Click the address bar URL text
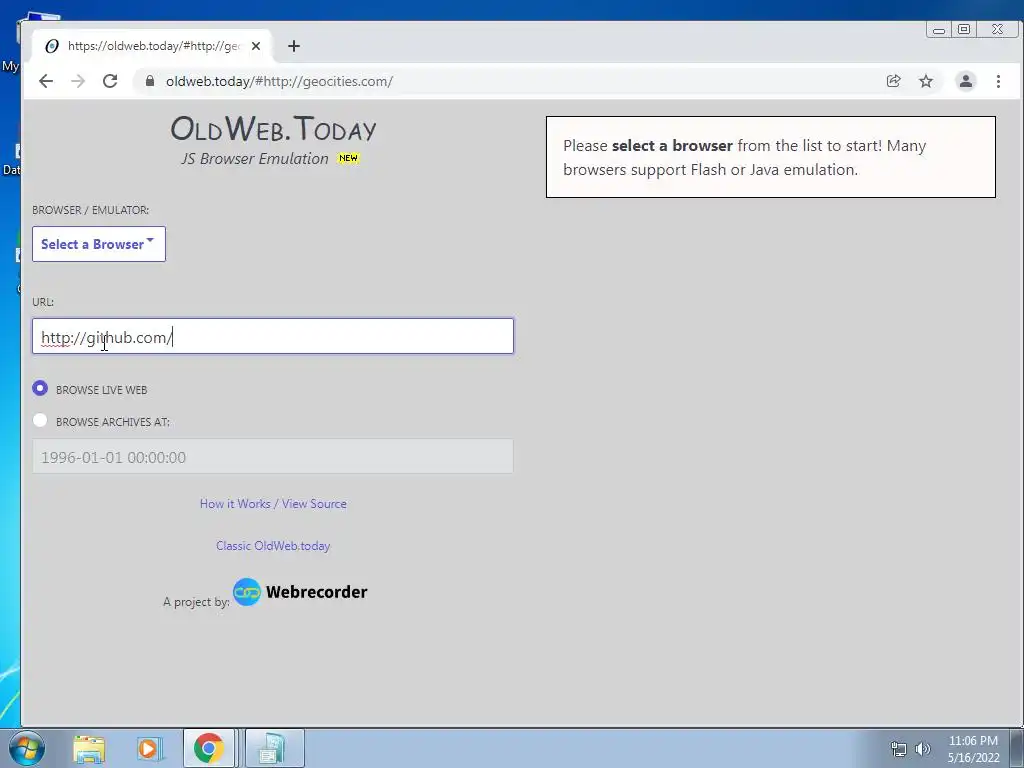This screenshot has width=1024, height=768. [x=279, y=81]
